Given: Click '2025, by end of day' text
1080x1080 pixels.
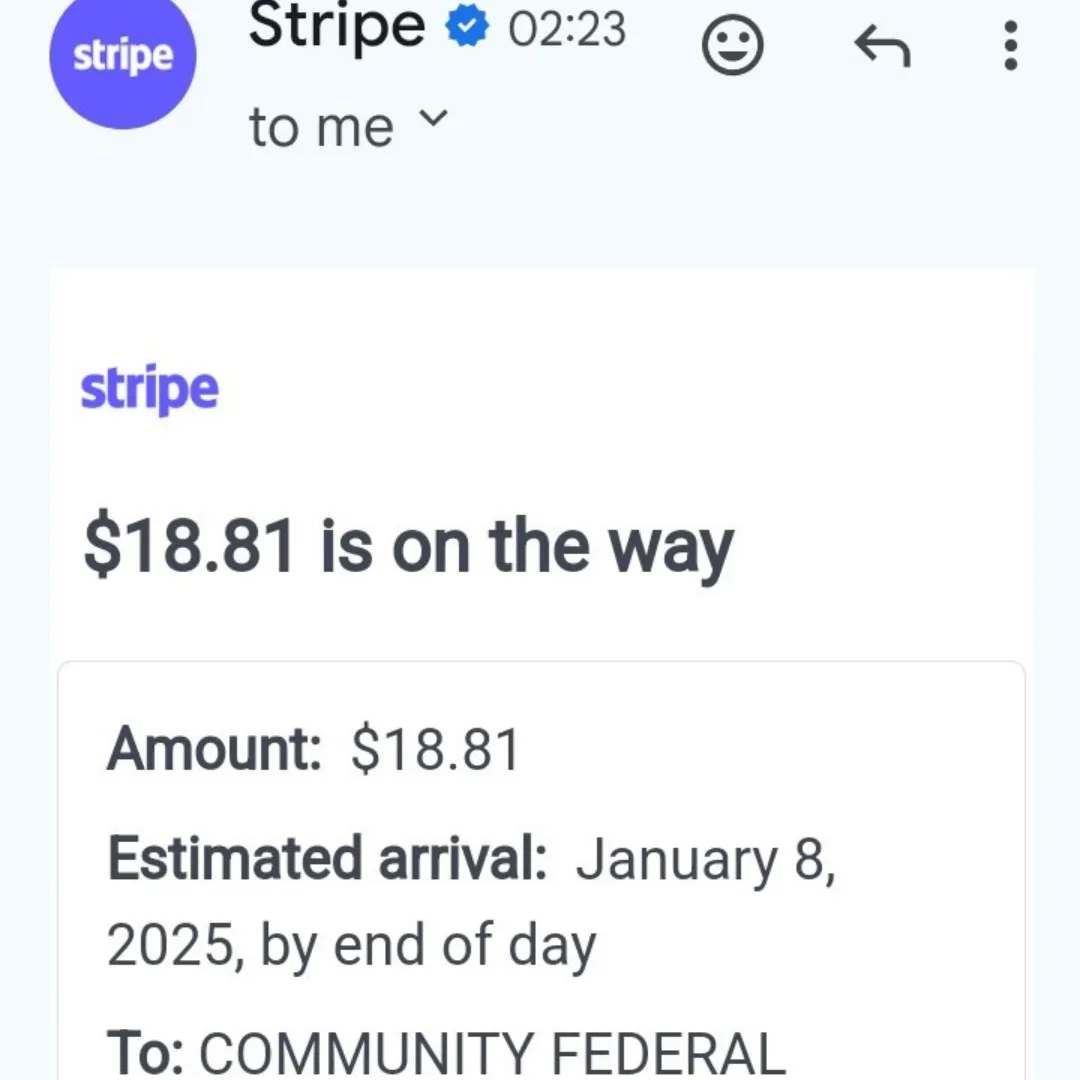Looking at the screenshot, I should pos(351,946).
